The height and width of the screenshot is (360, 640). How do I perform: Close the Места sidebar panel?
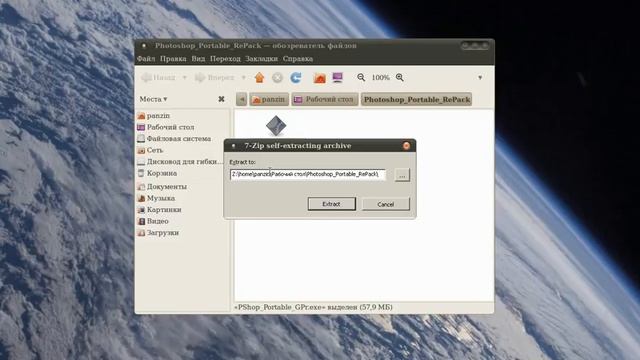pyautogui.click(x=221, y=99)
